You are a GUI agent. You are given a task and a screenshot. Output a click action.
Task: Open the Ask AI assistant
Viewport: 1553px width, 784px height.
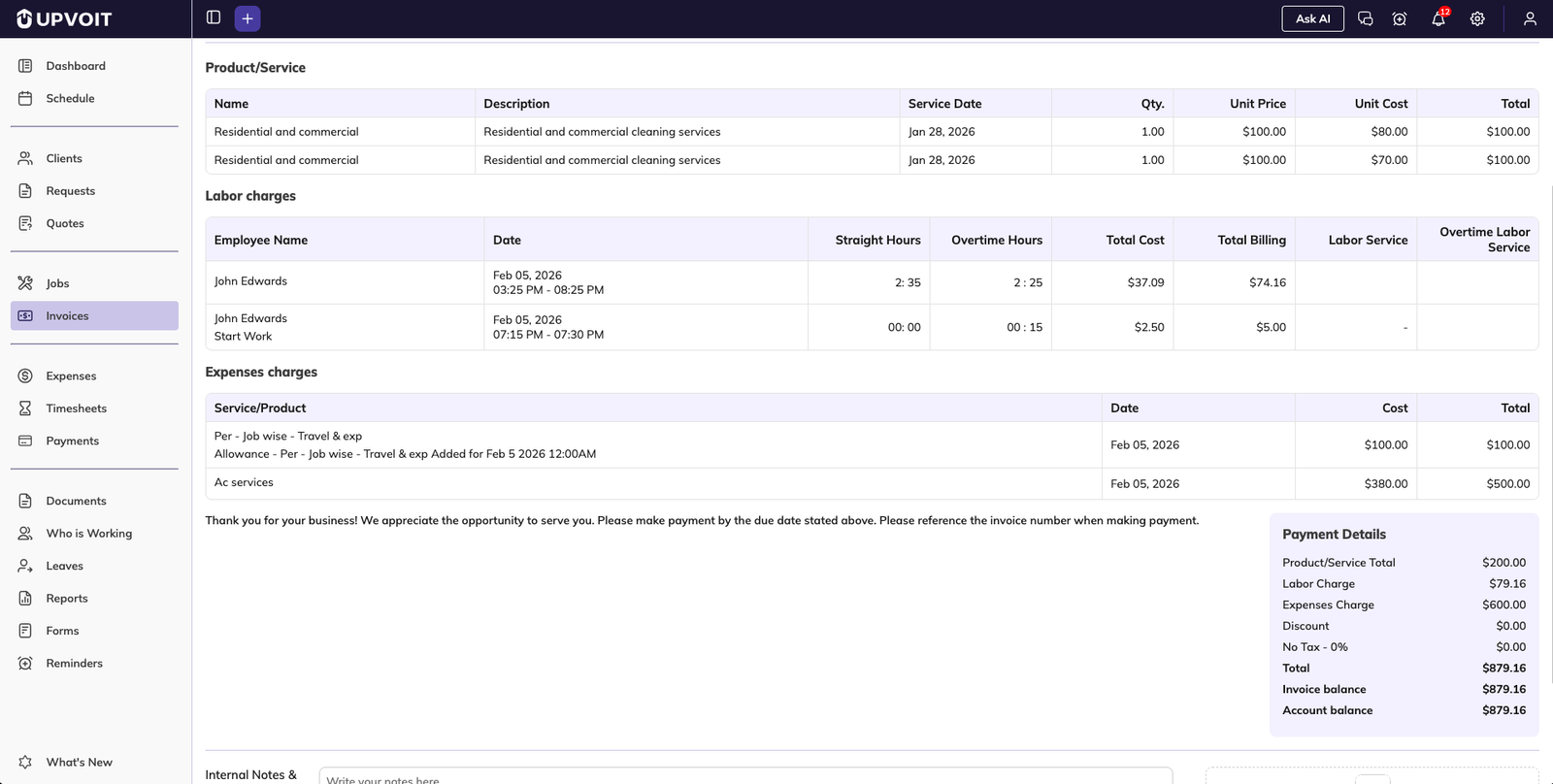[x=1312, y=18]
